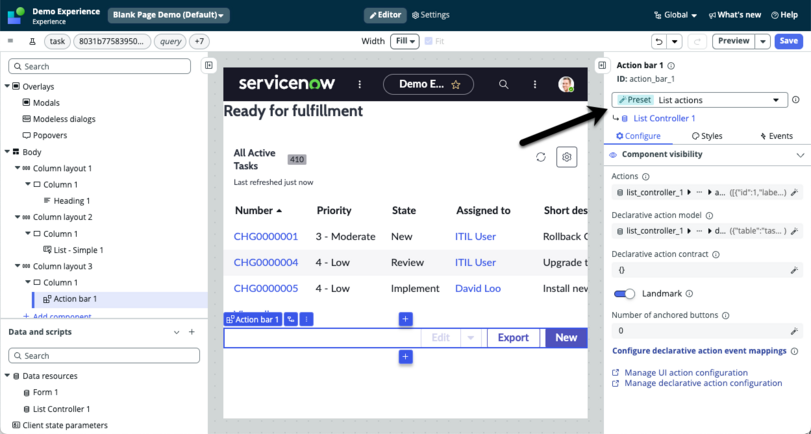The width and height of the screenshot is (811, 434).
Task: Click info icon next to Landmark
Action: click(689, 293)
